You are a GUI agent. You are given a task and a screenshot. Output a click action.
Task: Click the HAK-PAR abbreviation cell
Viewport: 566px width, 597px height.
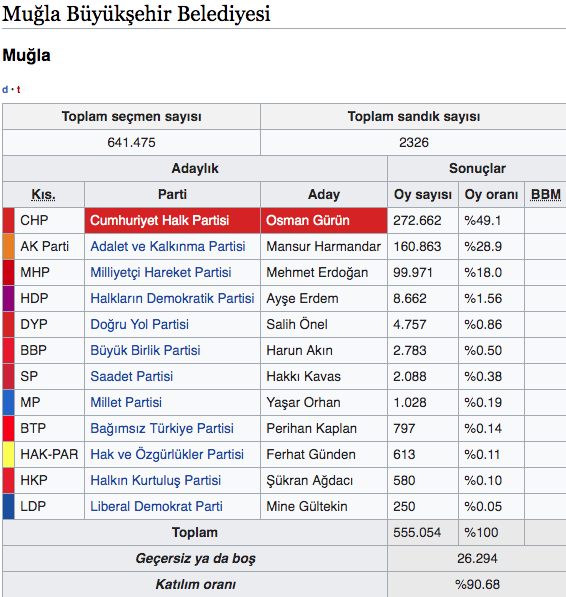49,454
